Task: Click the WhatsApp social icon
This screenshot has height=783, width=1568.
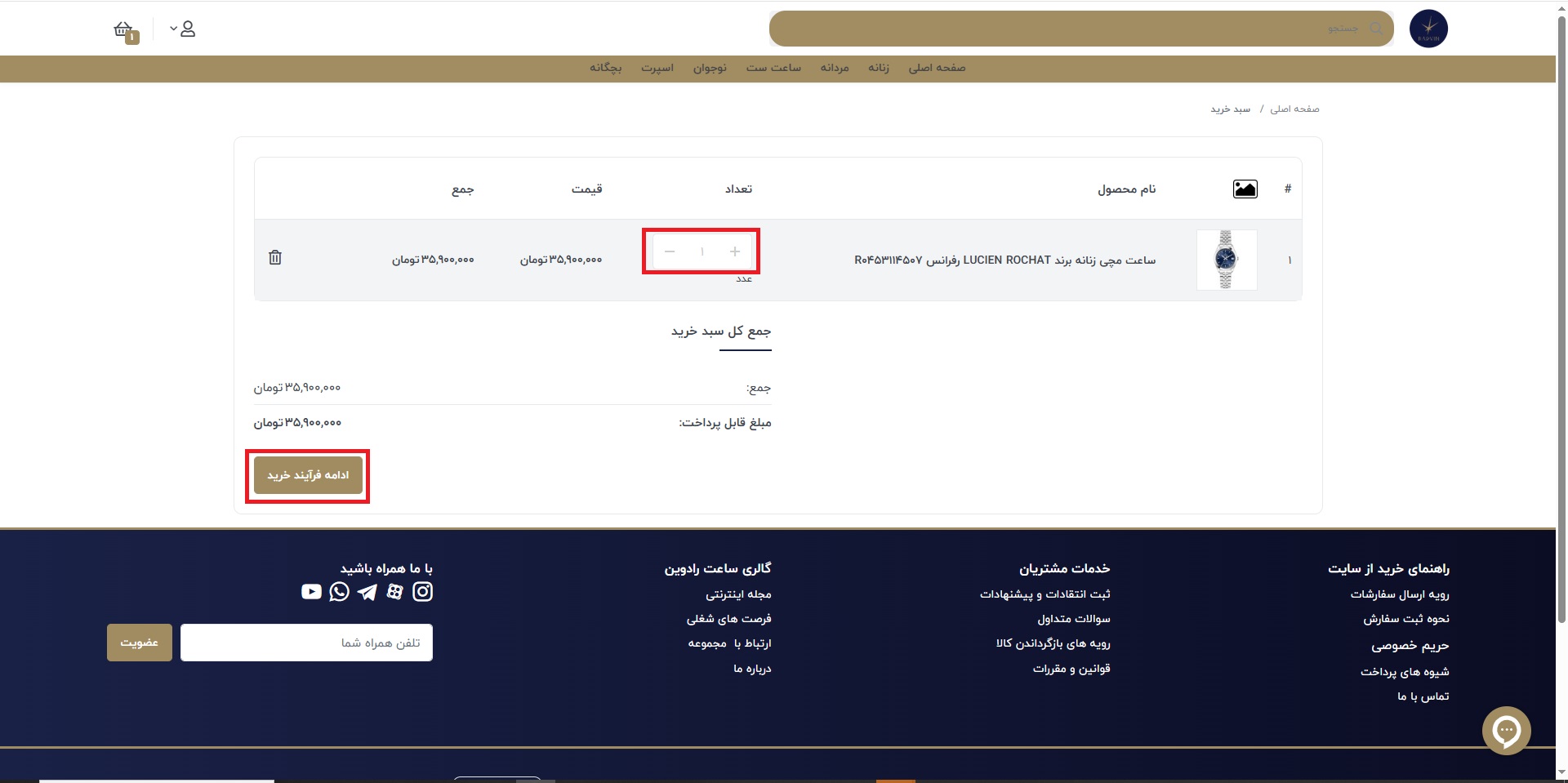Action: [x=339, y=592]
